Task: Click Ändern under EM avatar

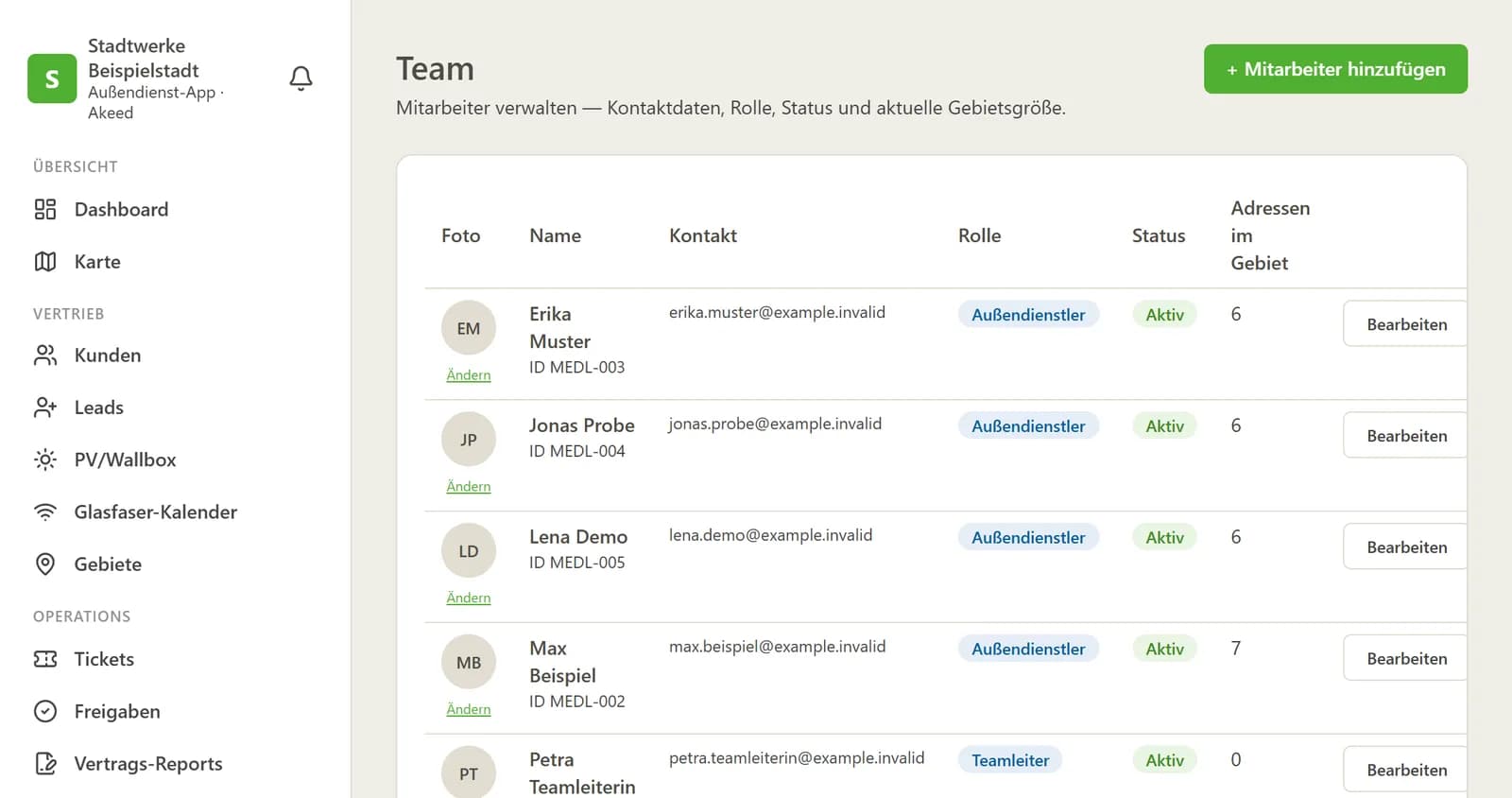Action: (x=469, y=375)
